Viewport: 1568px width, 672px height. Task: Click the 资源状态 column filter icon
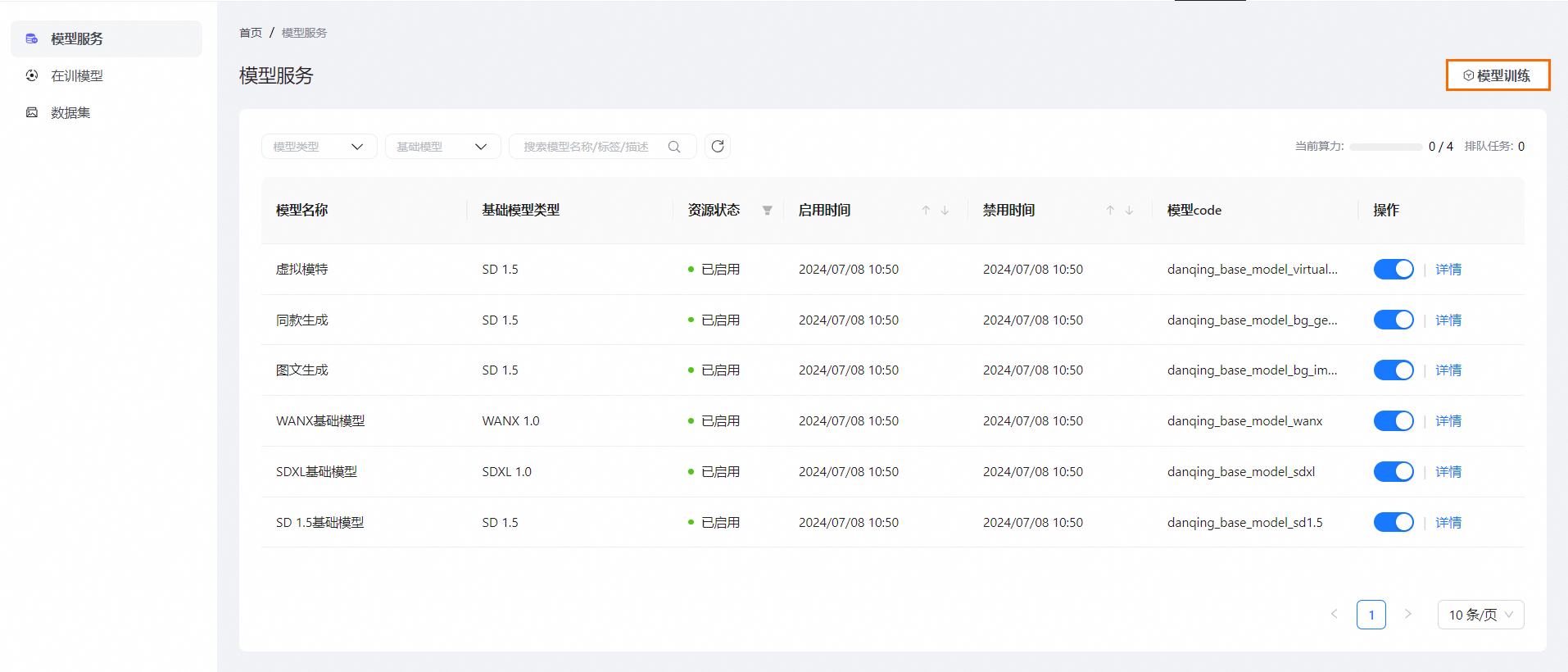[767, 211]
